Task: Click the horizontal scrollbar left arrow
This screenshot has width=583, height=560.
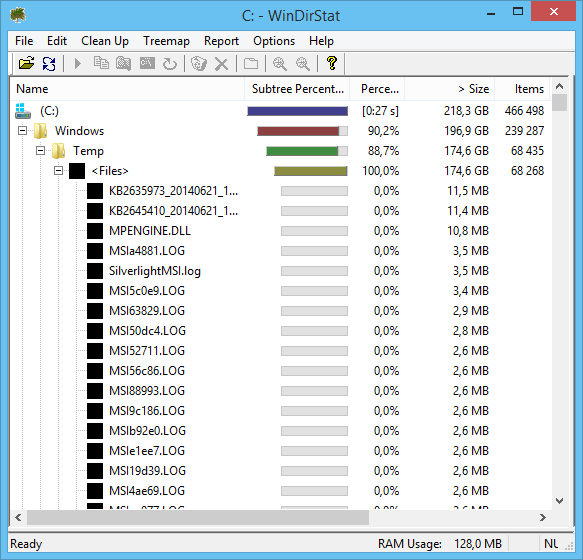Action: pyautogui.click(x=18, y=517)
